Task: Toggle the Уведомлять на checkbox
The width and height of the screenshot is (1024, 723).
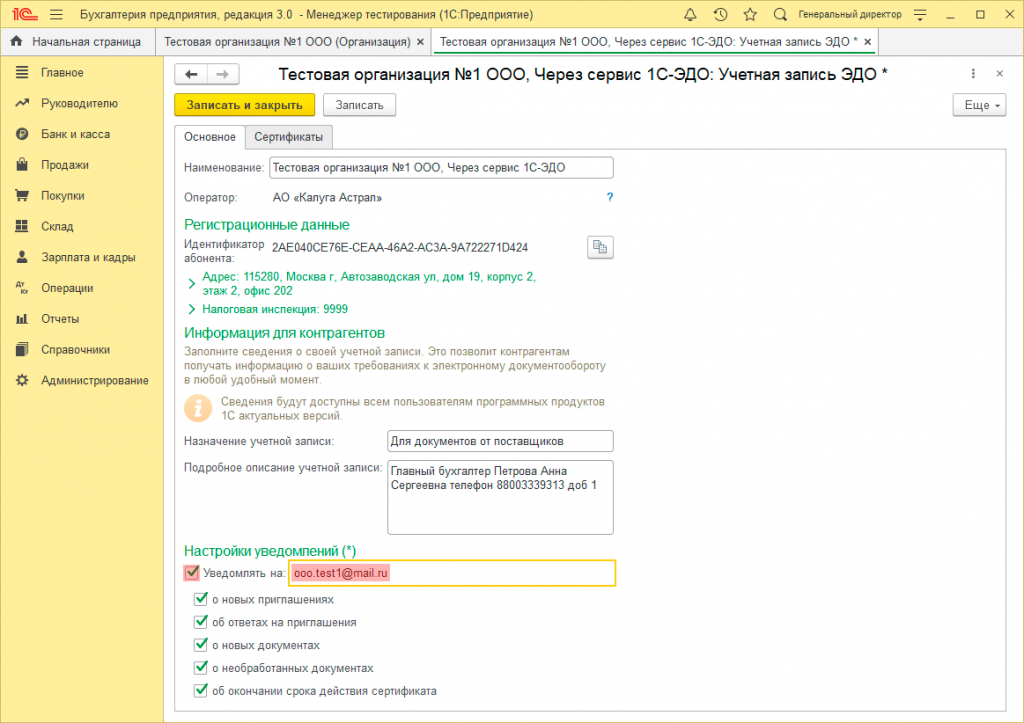Action: click(191, 573)
